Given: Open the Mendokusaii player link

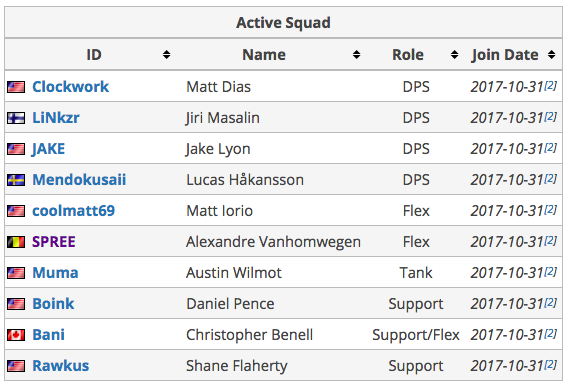Looking at the screenshot, I should tap(79, 180).
